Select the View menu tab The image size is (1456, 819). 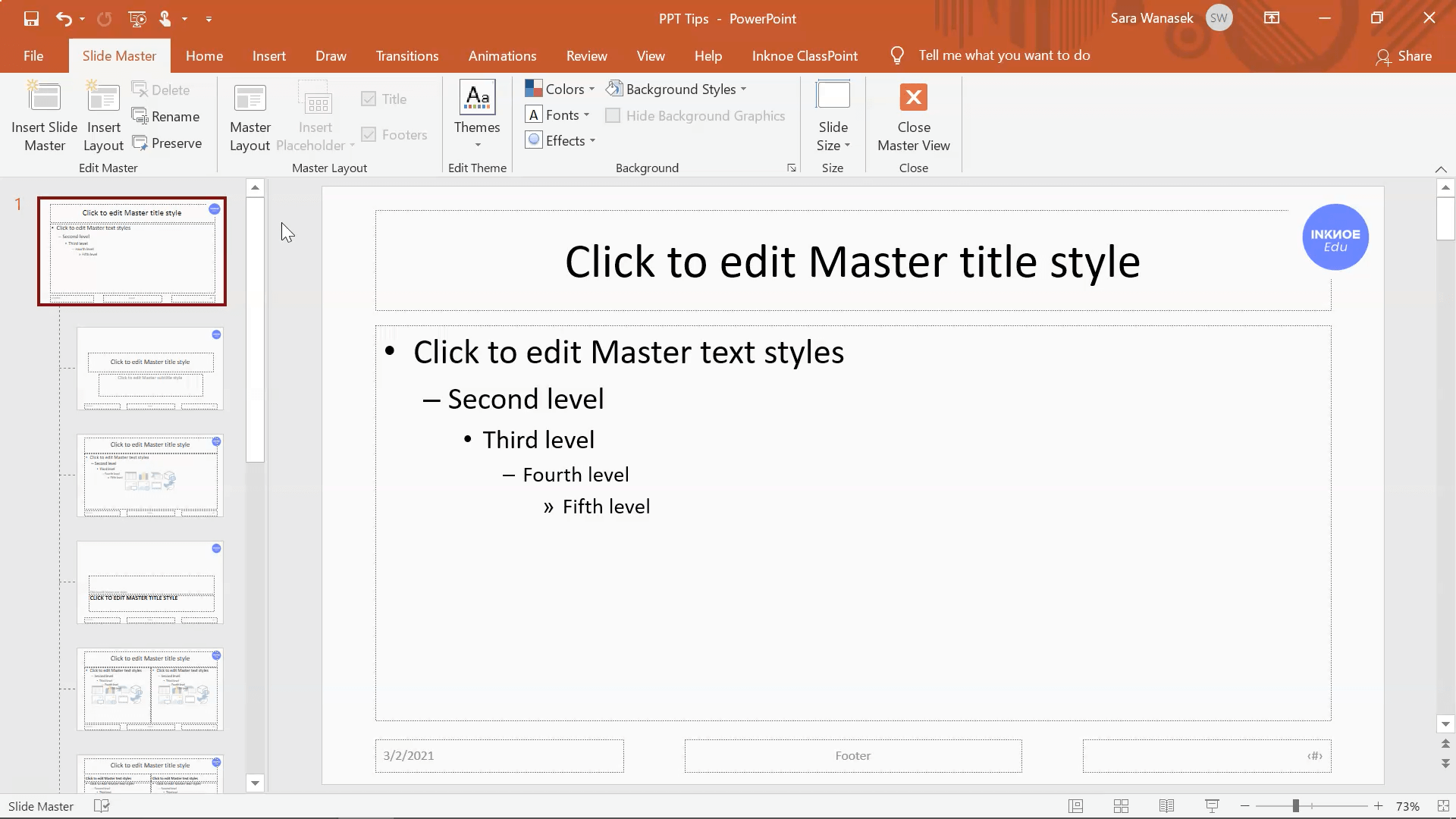click(651, 55)
